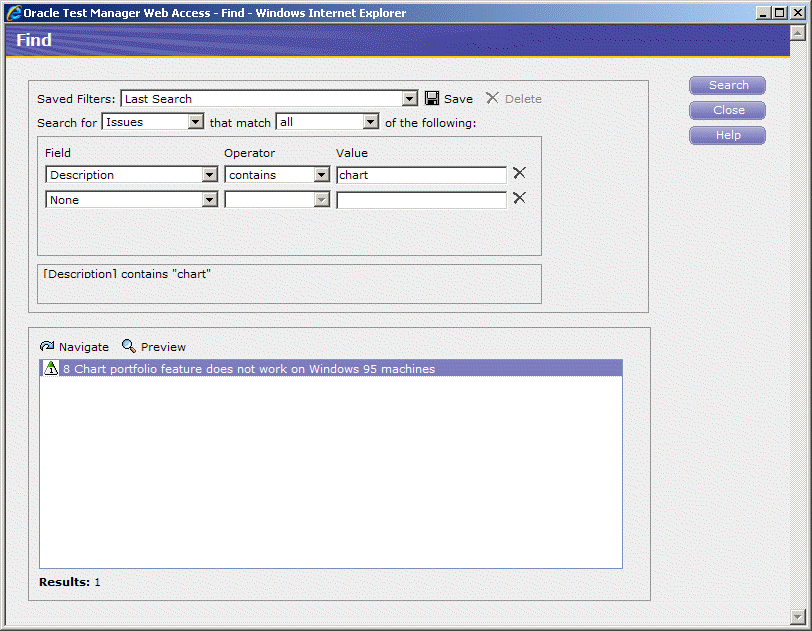Open the Search for Issues dropdown
This screenshot has height=631, width=812.
point(195,122)
